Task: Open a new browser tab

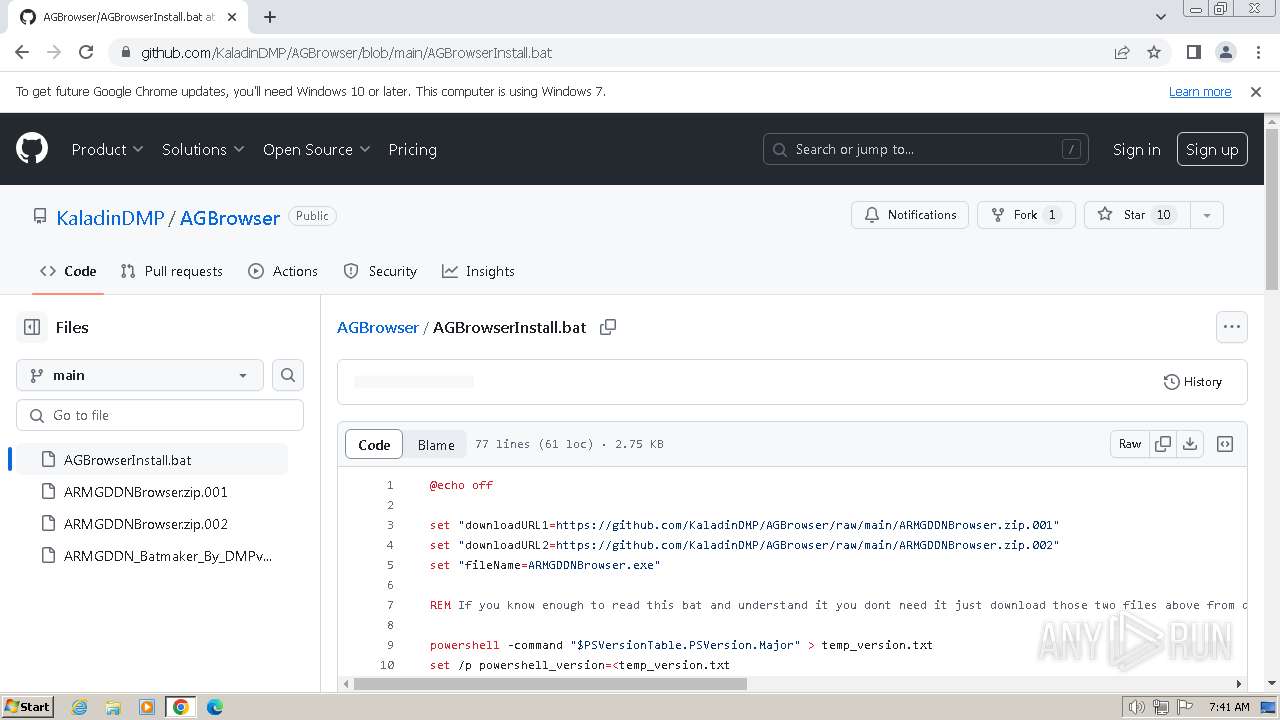Action: click(x=270, y=17)
